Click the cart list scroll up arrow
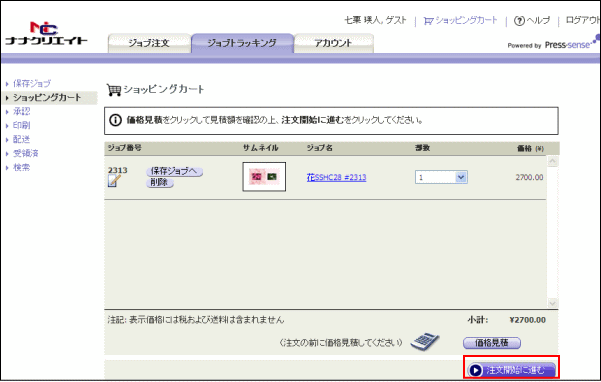The height and width of the screenshot is (382, 601). point(552,161)
